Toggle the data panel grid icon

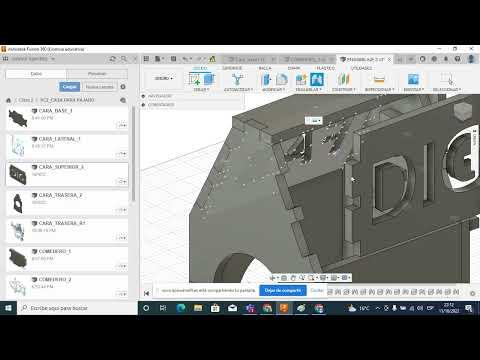pos(146,59)
